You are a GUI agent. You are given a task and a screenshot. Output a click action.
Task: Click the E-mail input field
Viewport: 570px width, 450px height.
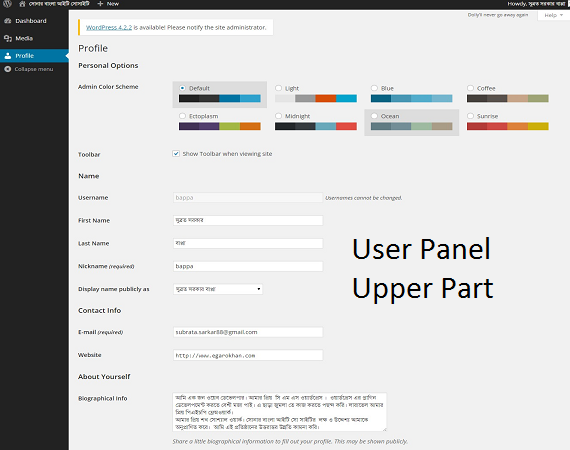pyautogui.click(x=248, y=332)
